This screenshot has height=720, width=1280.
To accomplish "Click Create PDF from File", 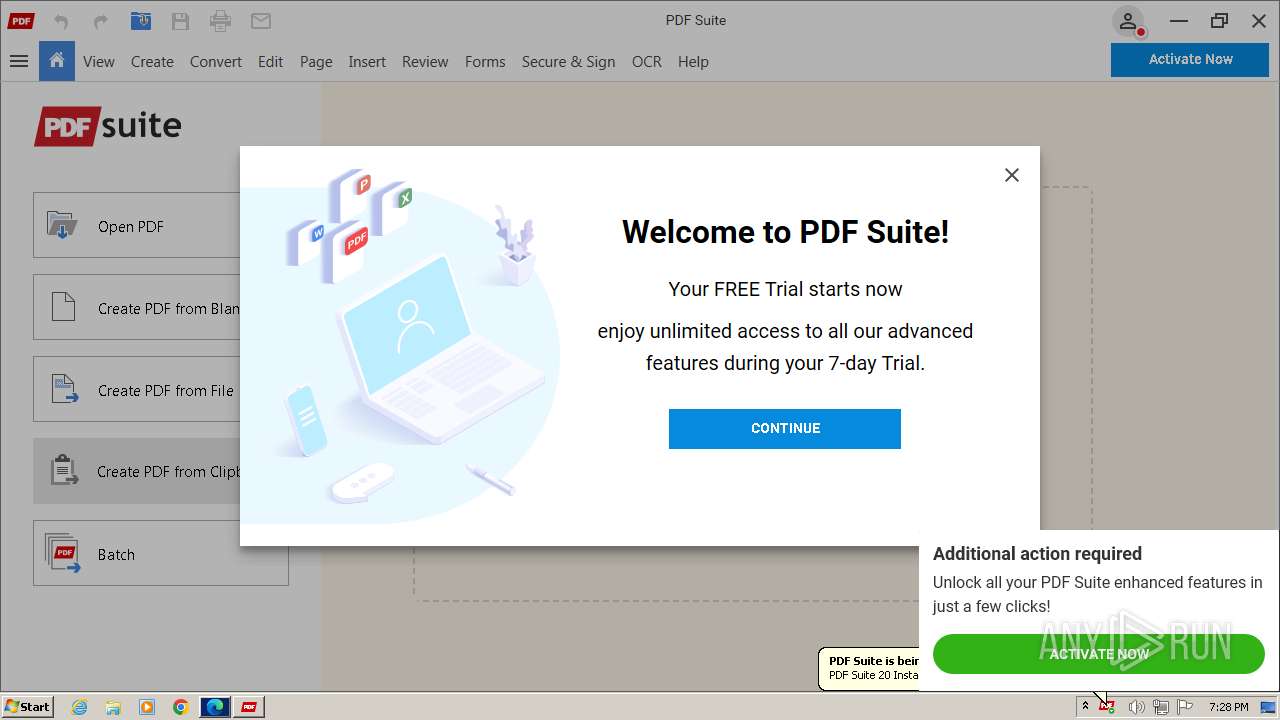I will (x=137, y=390).
